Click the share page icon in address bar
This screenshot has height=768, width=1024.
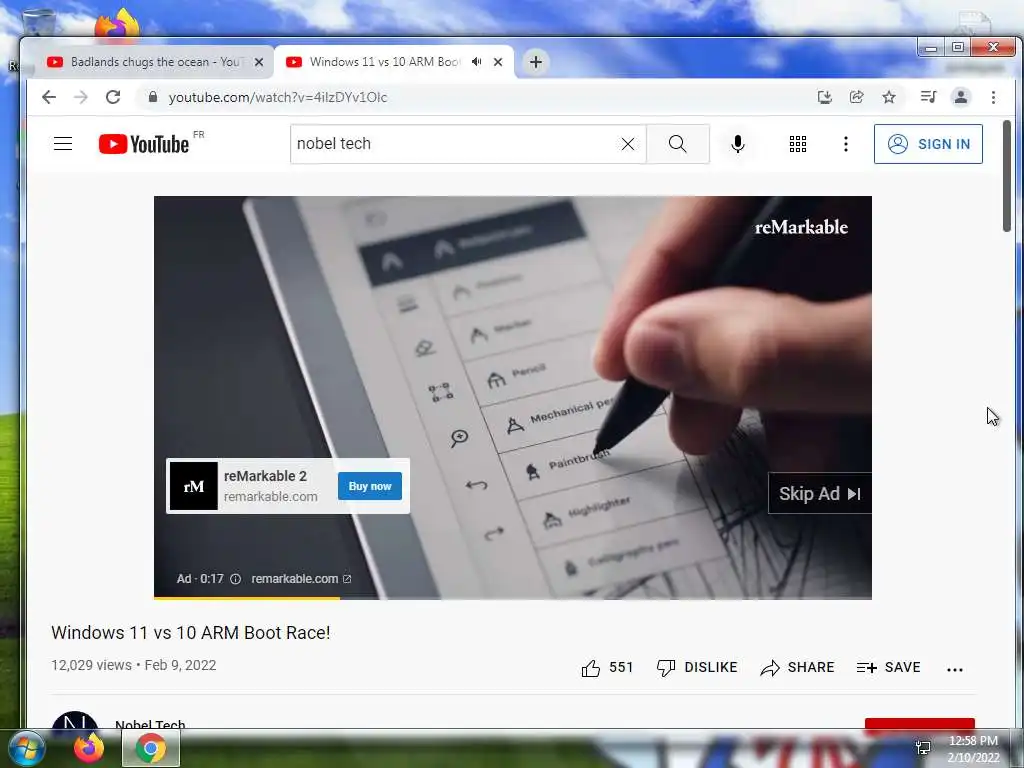(857, 97)
